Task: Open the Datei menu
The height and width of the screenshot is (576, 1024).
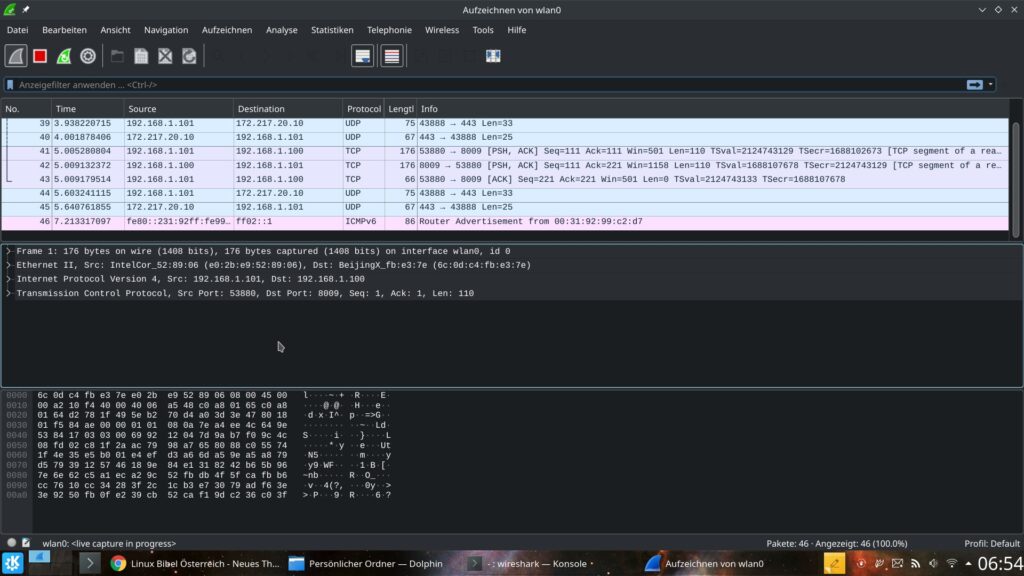Action: tap(18, 30)
